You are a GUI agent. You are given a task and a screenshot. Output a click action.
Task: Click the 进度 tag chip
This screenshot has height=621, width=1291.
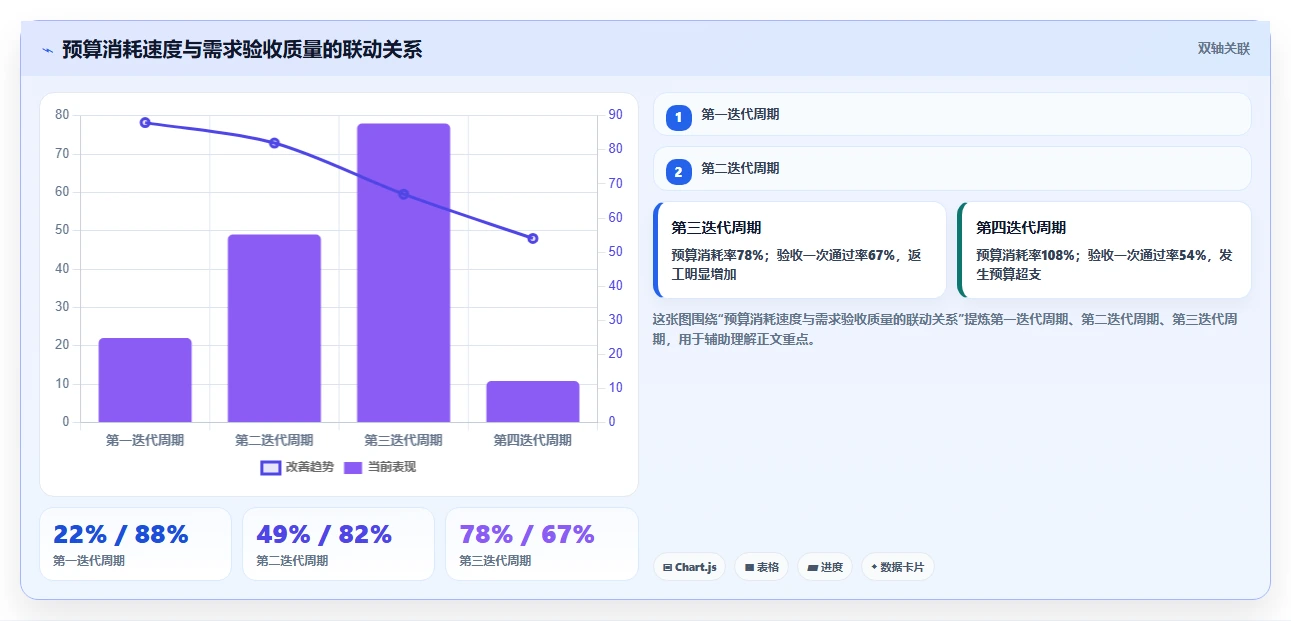[825, 567]
